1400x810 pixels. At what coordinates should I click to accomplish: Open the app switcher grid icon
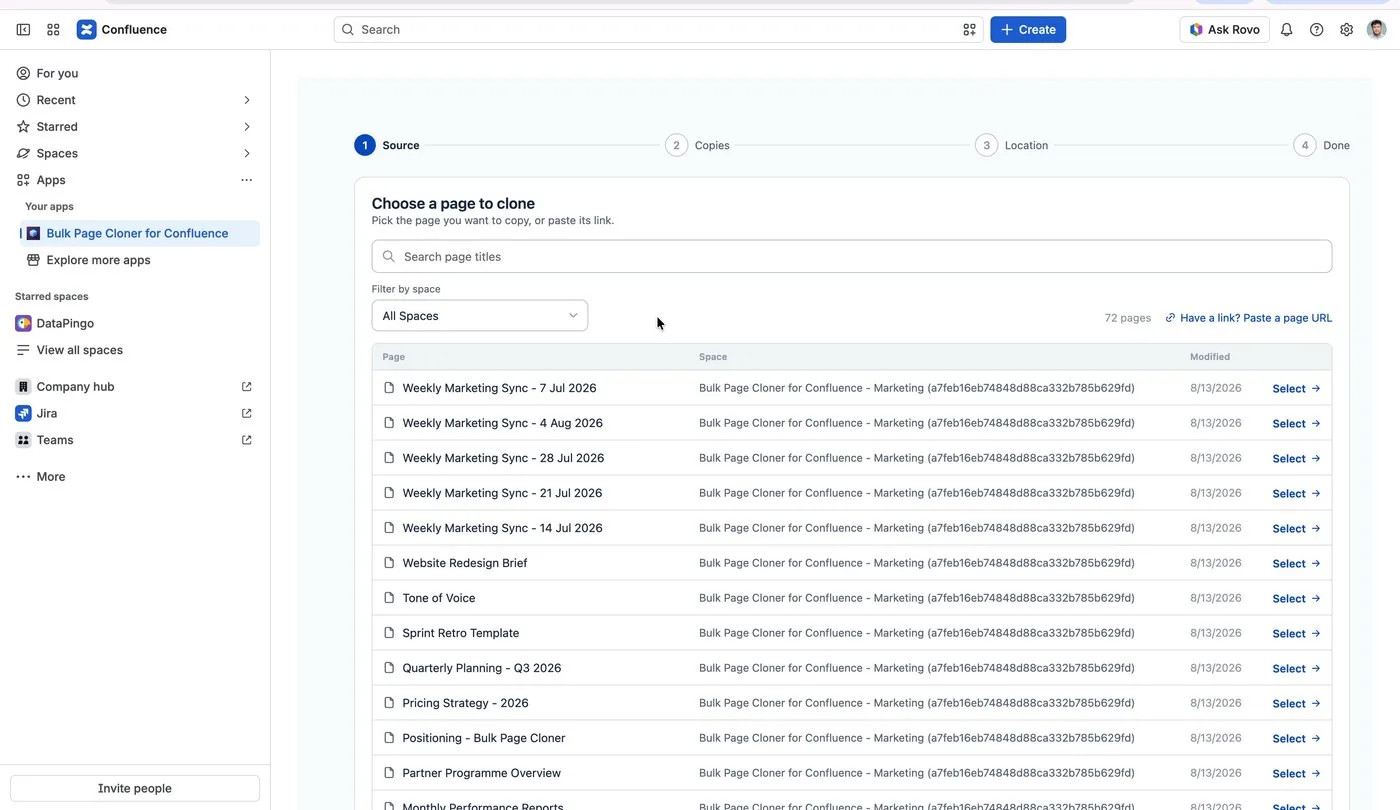coord(53,30)
